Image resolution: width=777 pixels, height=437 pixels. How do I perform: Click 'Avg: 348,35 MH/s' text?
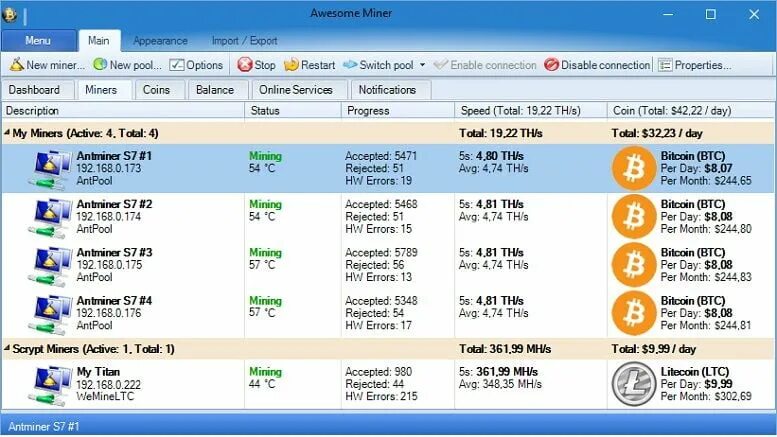[x=500, y=384]
